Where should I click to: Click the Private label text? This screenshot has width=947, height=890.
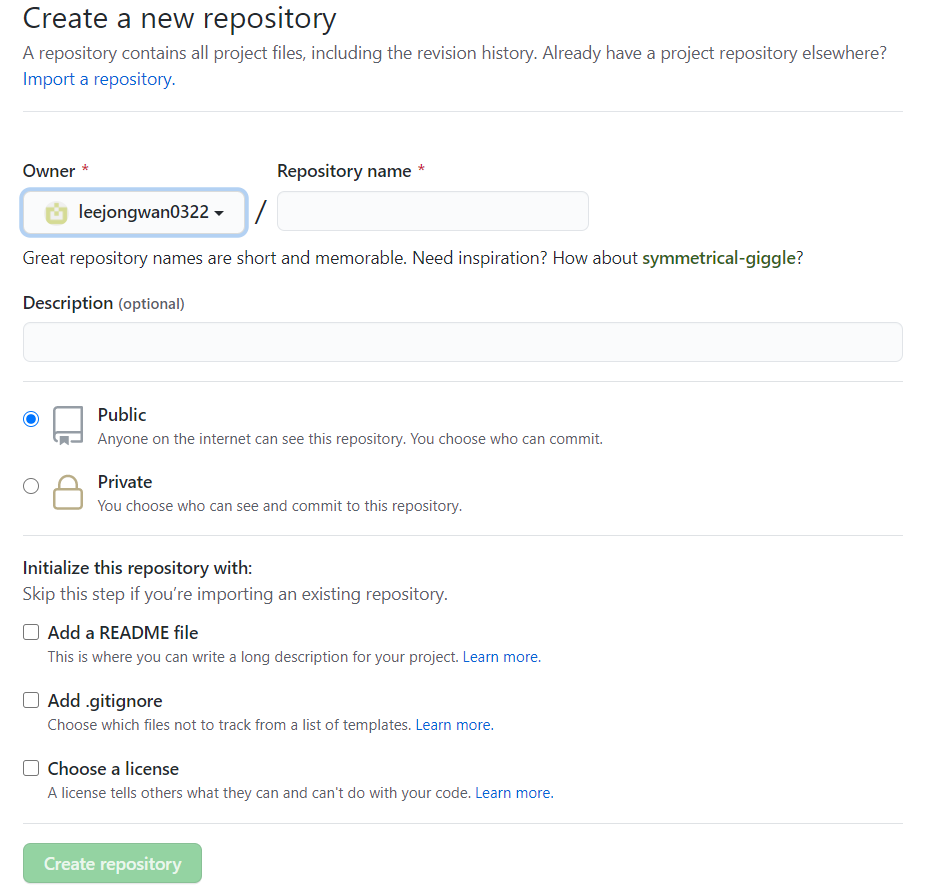click(125, 482)
